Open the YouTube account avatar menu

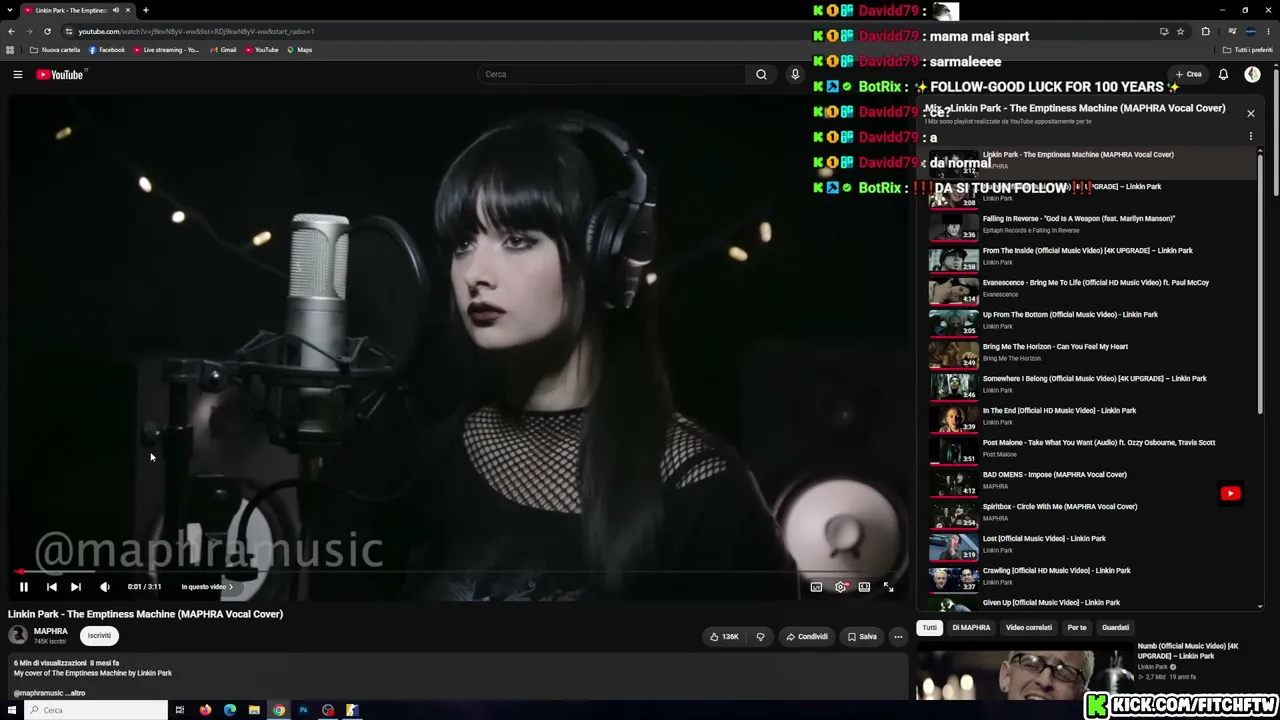[x=1252, y=74]
